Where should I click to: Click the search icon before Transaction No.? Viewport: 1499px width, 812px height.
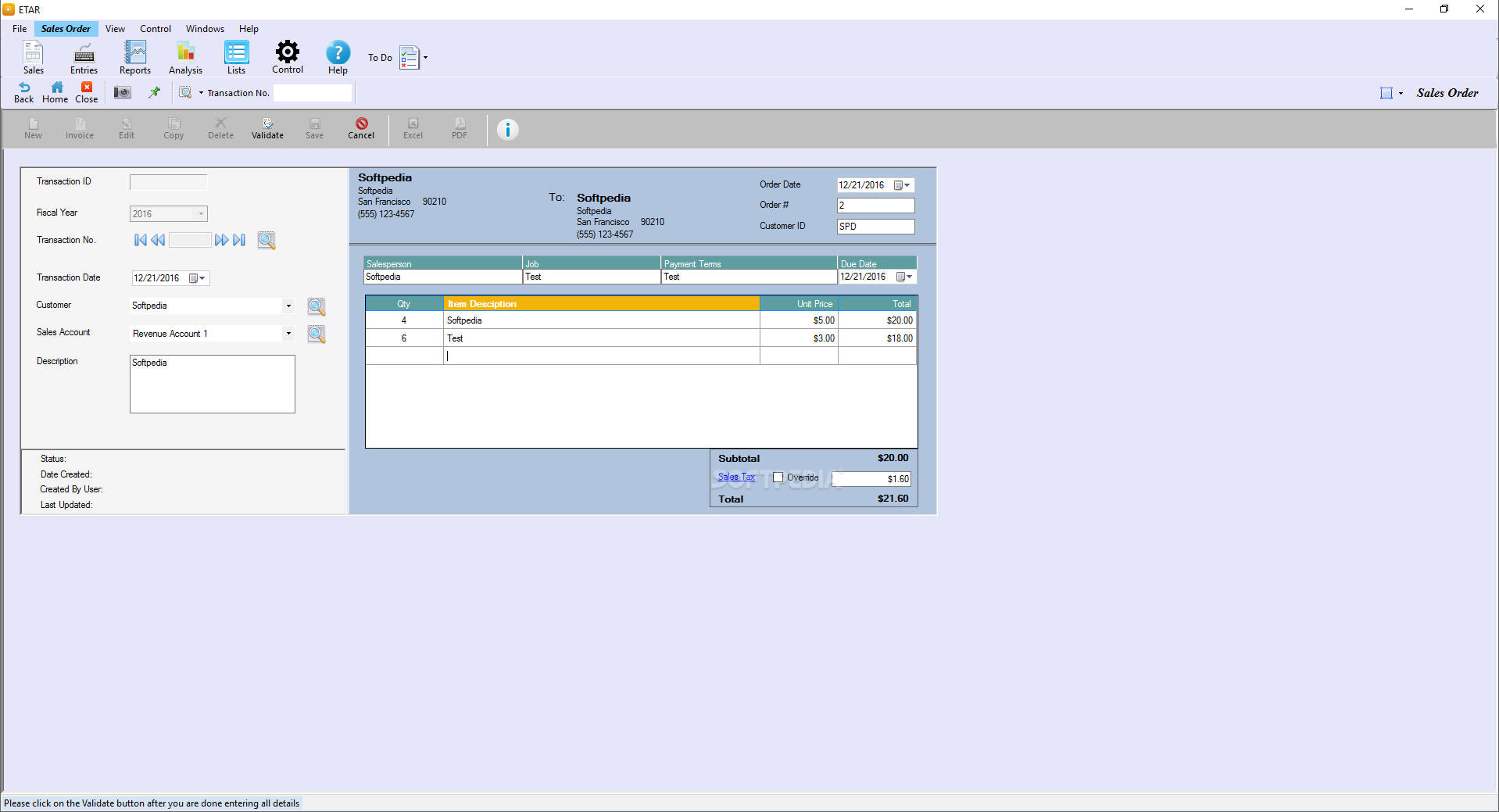[185, 92]
